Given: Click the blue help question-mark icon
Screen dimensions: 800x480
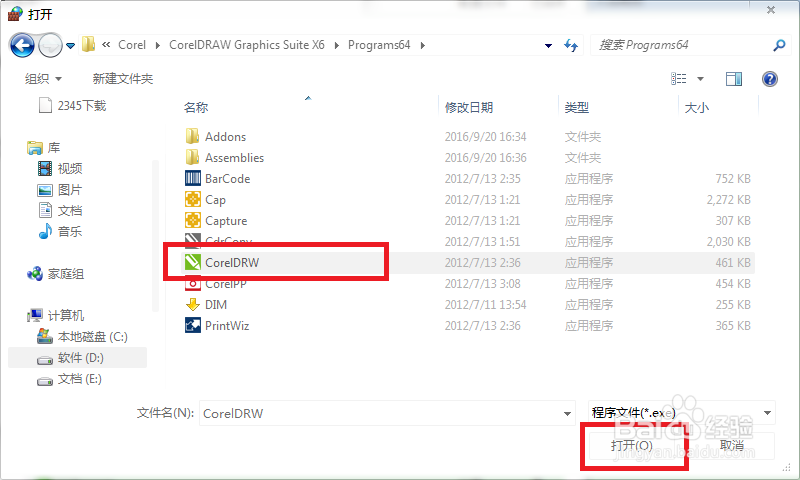Looking at the screenshot, I should point(770,79).
